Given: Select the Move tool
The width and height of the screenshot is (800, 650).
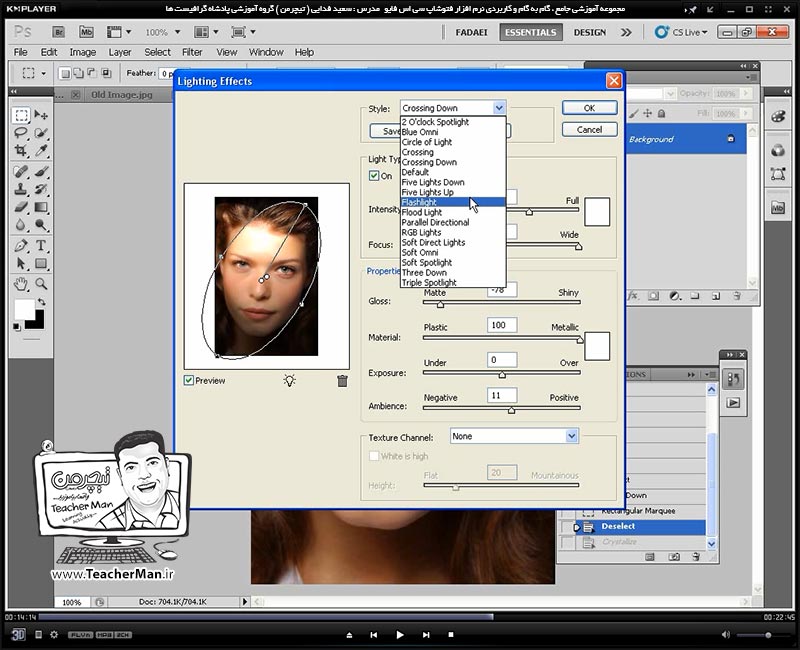Looking at the screenshot, I should pyautogui.click(x=41, y=115).
